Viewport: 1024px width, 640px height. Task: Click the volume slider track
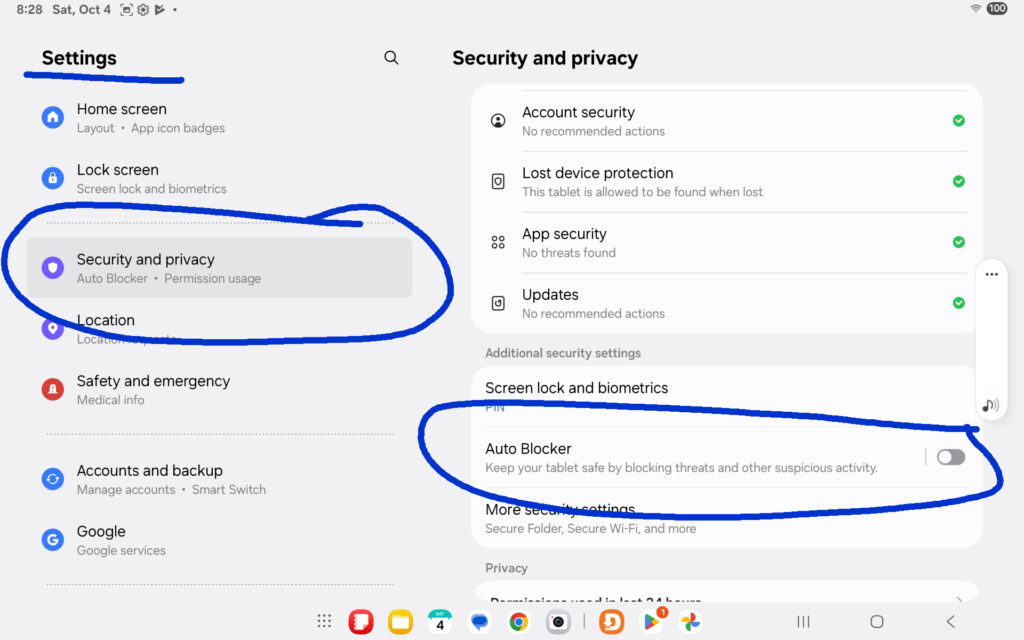[x=991, y=340]
